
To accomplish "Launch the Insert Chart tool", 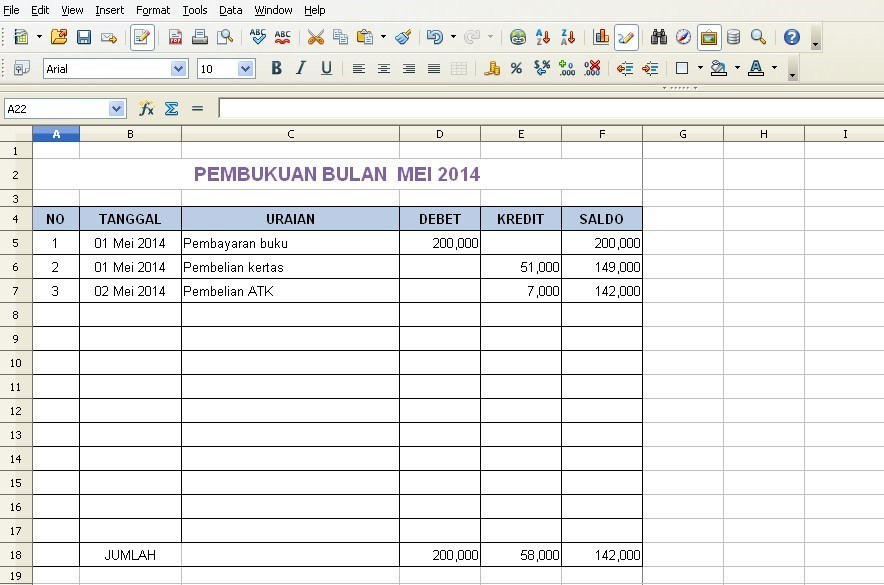I will pyautogui.click(x=601, y=37).
